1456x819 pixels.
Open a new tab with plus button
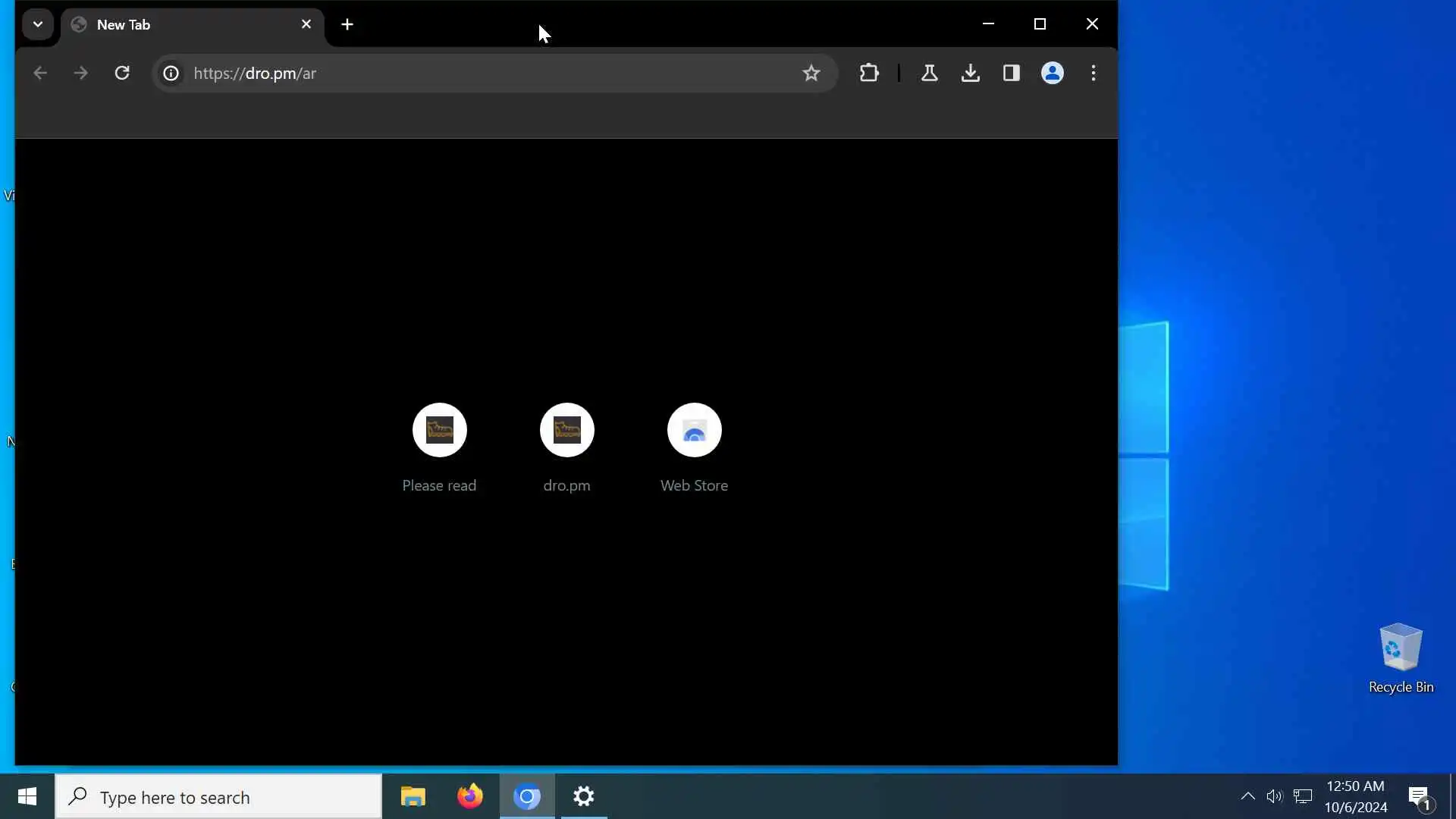[x=347, y=24]
